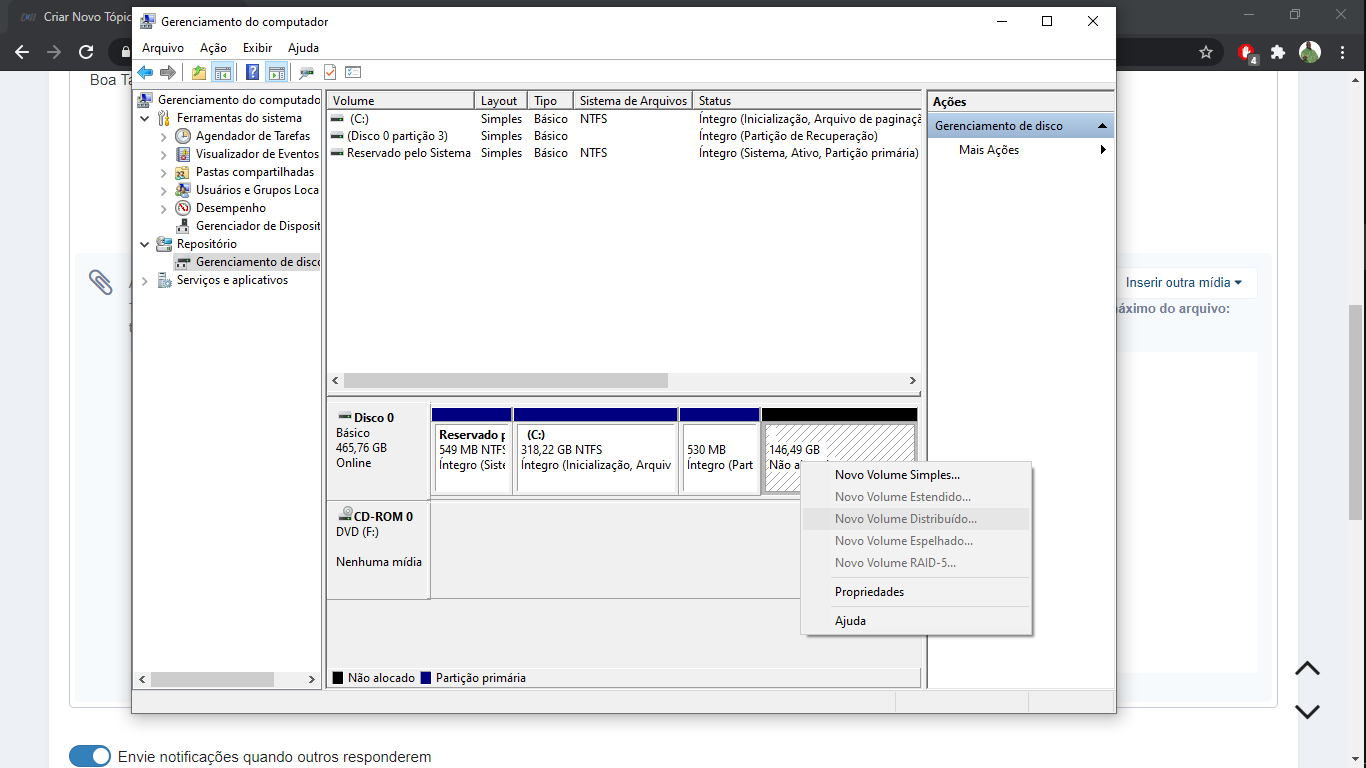Click the Pastas compartilhadas folder icon
Image resolution: width=1366 pixels, height=768 pixels.
183,172
